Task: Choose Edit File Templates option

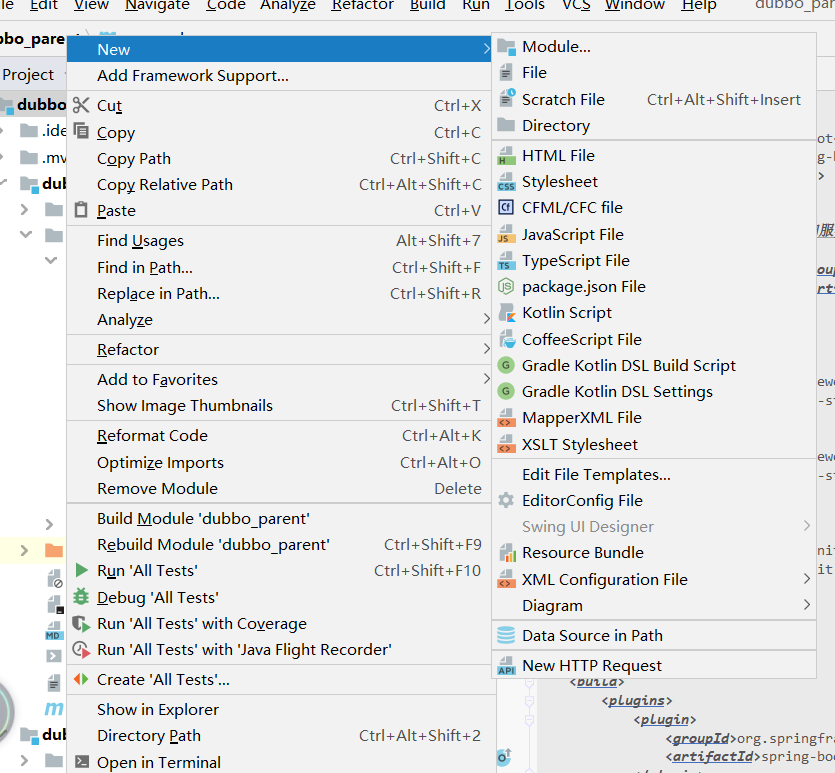Action: pos(654,474)
